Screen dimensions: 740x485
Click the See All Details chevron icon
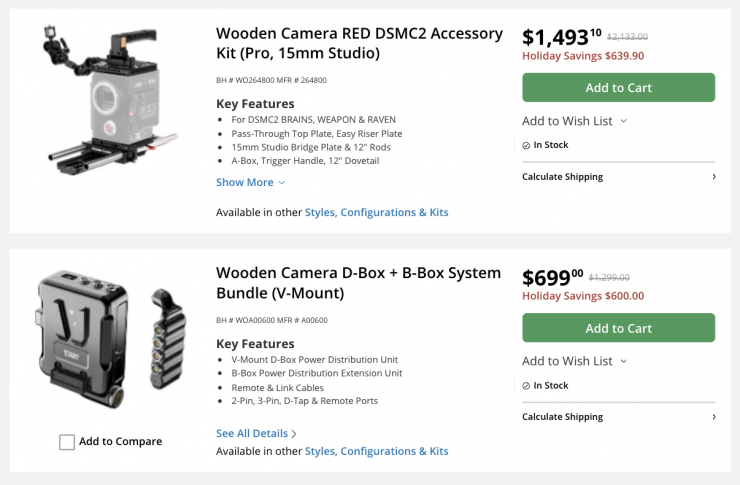294,433
